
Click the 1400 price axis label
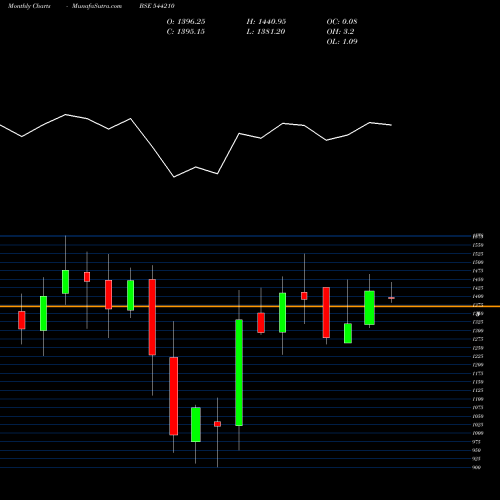tap(478, 296)
